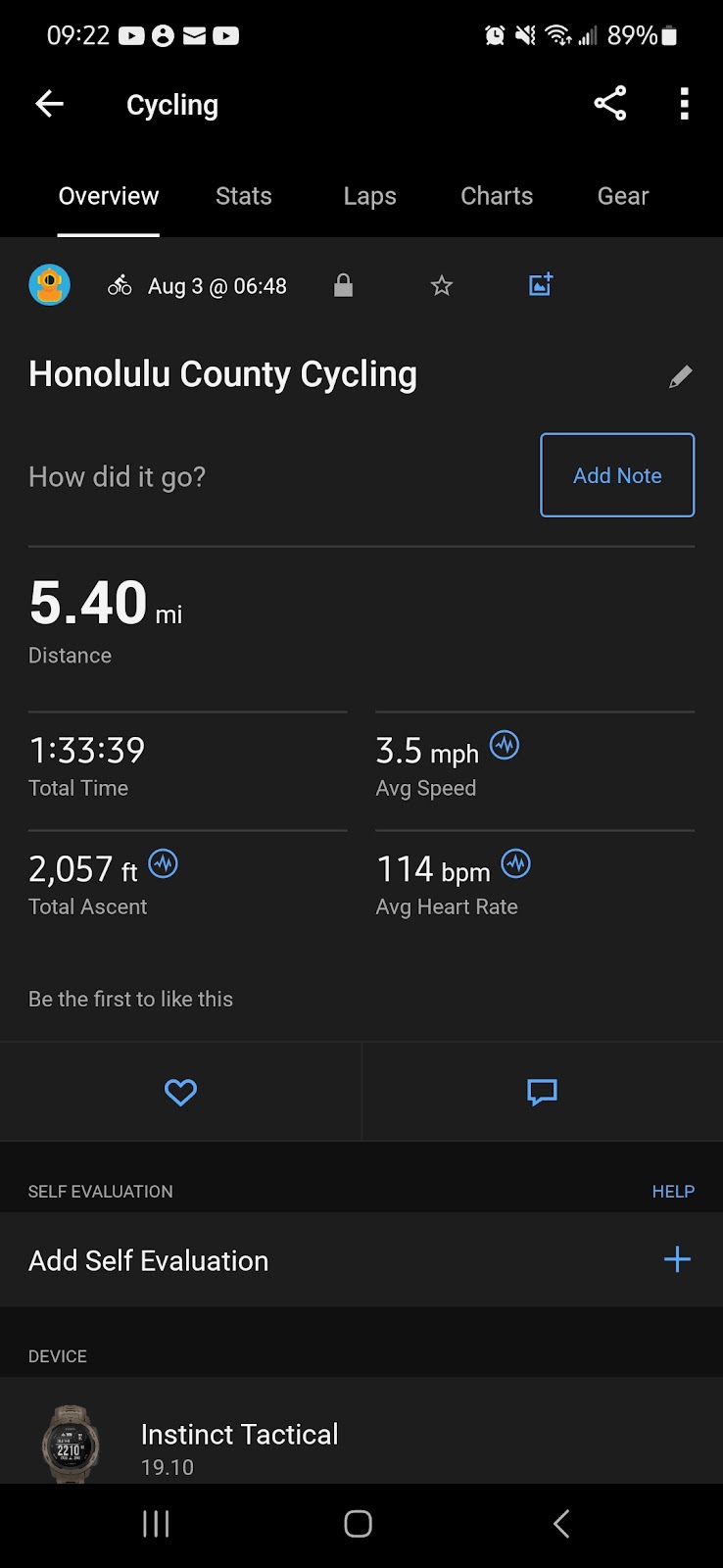Viewport: 723px width, 1568px height.
Task: Open the Gear tab
Action: coord(623,196)
